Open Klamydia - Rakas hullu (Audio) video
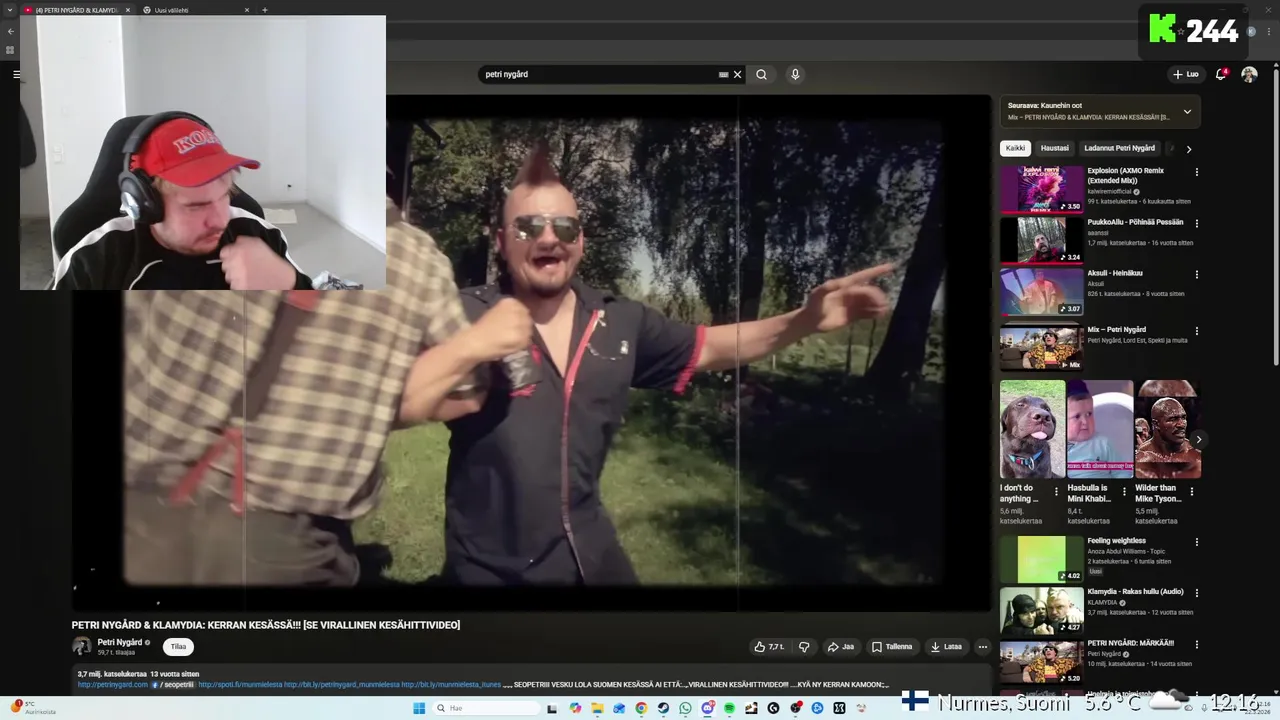Viewport: 1280px width, 720px height. tap(1042, 610)
